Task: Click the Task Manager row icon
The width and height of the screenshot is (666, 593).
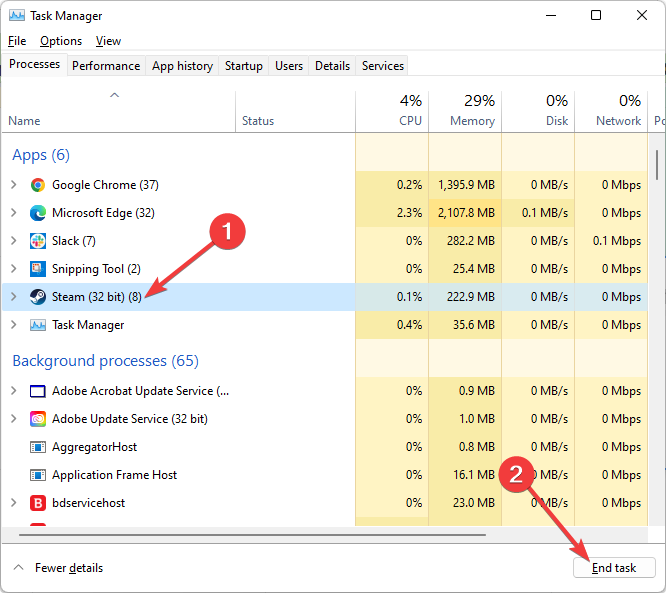Action: (38, 325)
